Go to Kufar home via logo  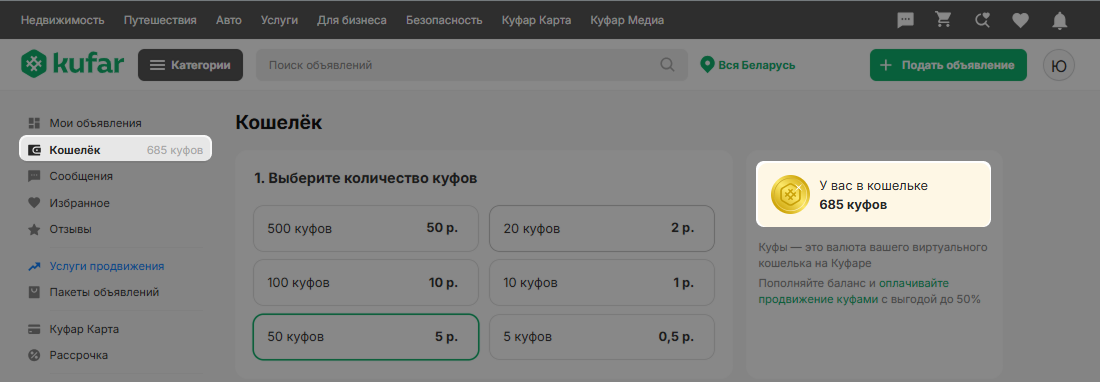tap(72, 65)
